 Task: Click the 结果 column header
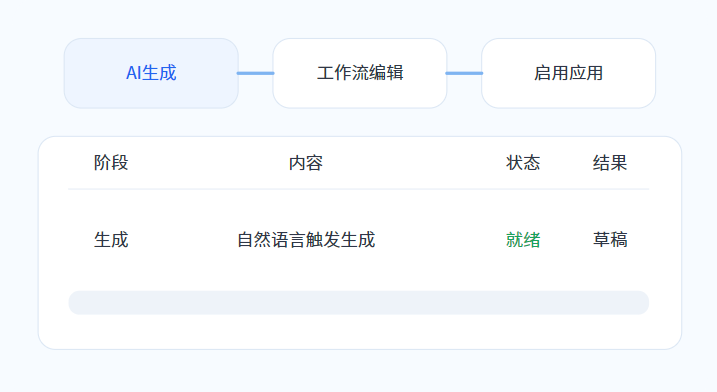(x=610, y=163)
